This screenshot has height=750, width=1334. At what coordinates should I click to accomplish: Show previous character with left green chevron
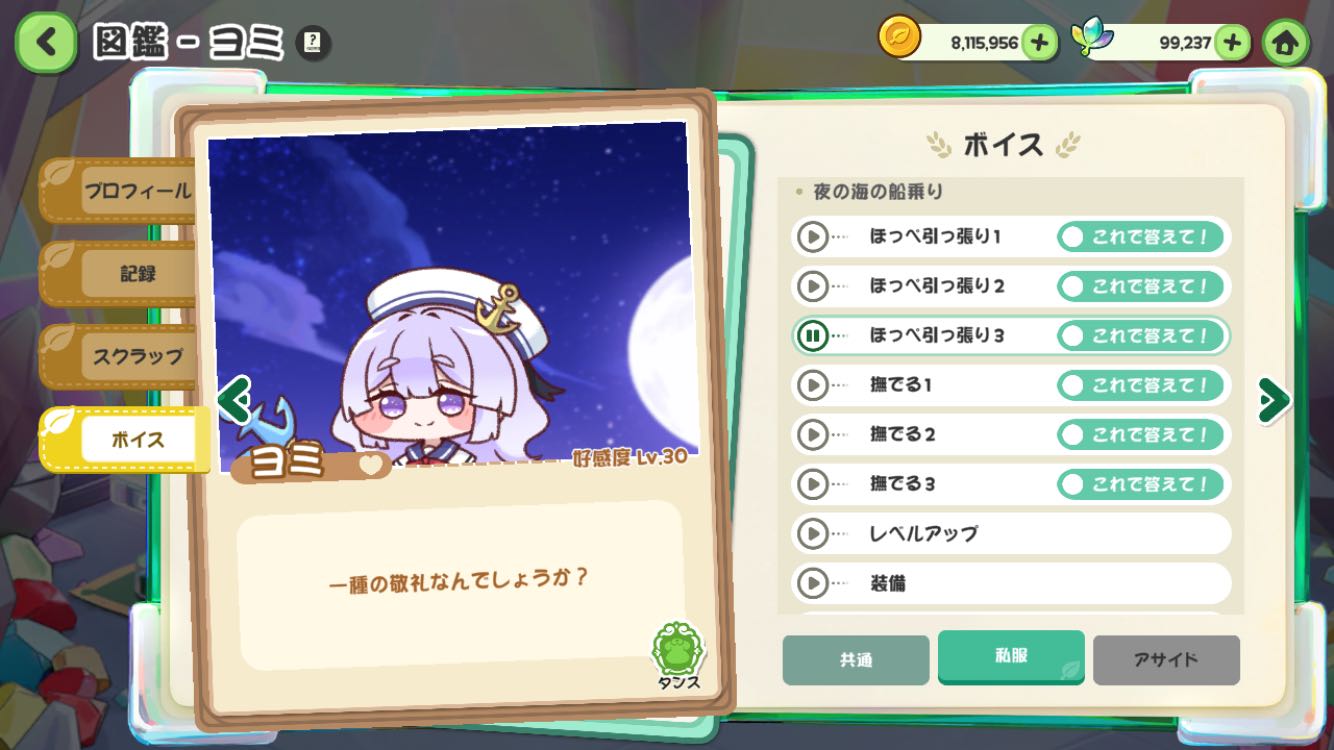(x=234, y=400)
